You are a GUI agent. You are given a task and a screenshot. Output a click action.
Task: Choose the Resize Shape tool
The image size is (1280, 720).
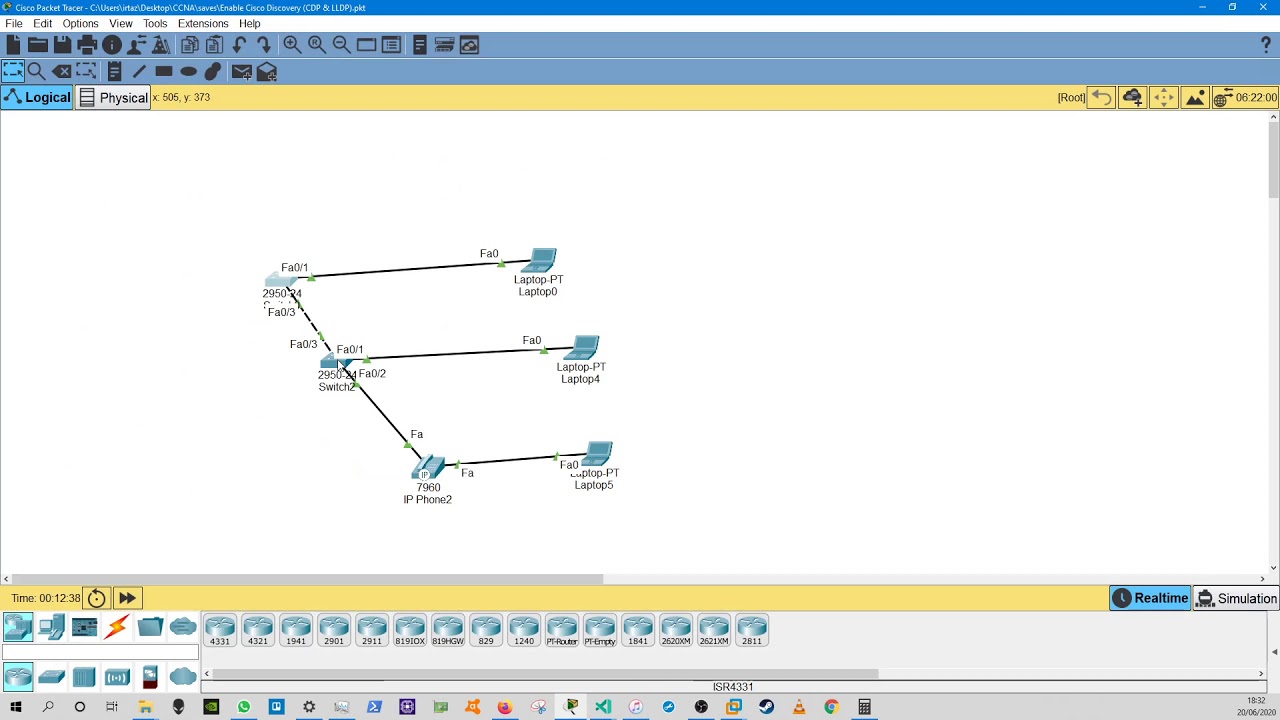coord(86,71)
